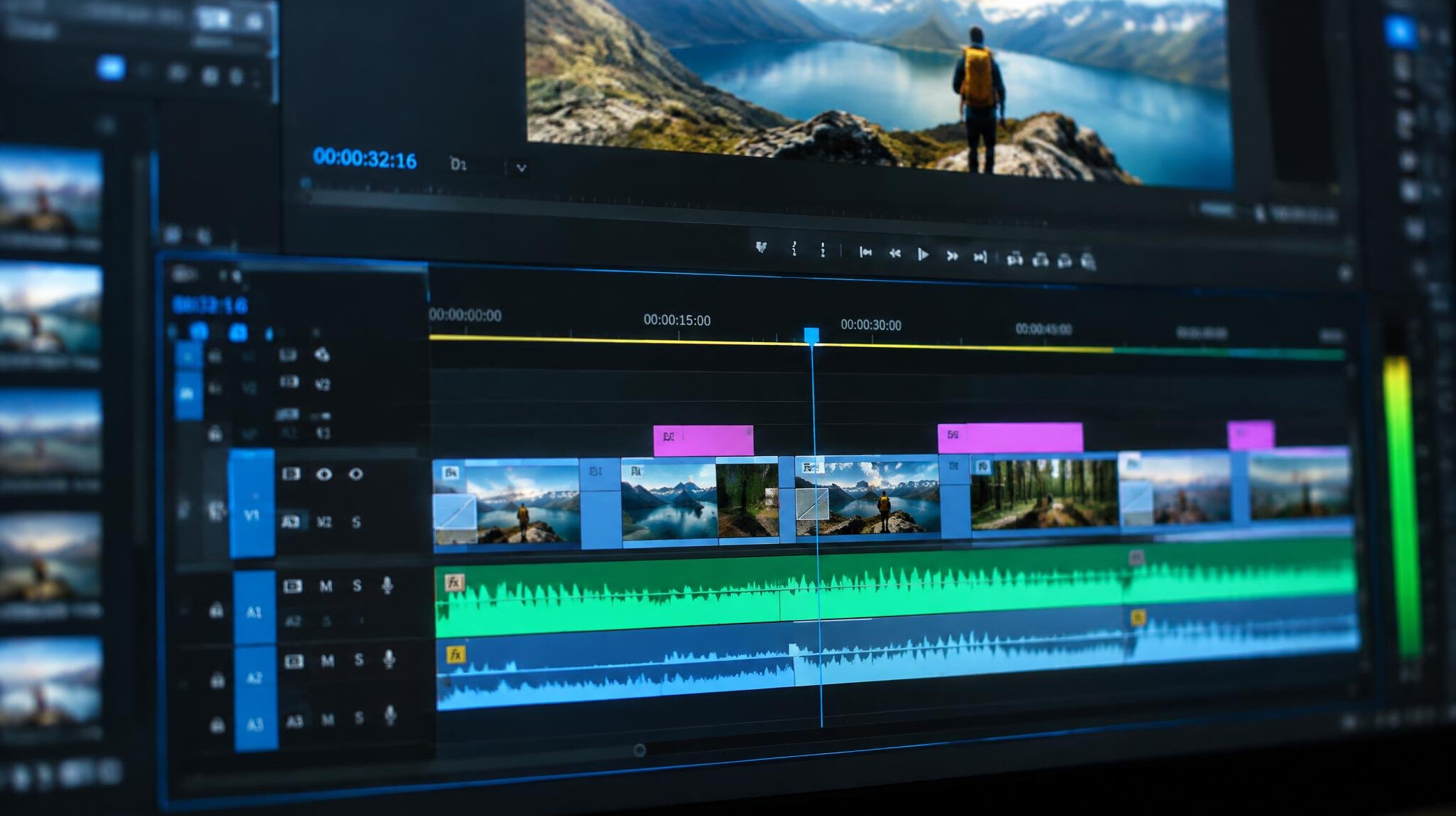The width and height of the screenshot is (1456, 816).
Task: Toggle the sync lock box on track V2
Action: [x=288, y=383]
